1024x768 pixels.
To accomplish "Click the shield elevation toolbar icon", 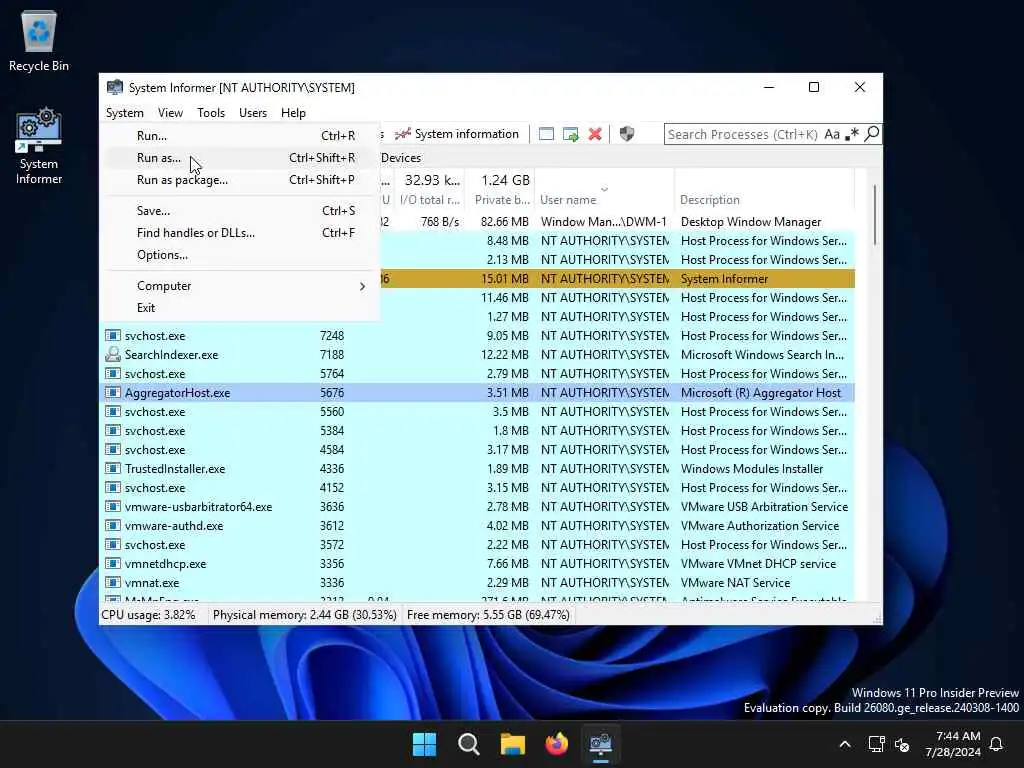I will pyautogui.click(x=627, y=134).
